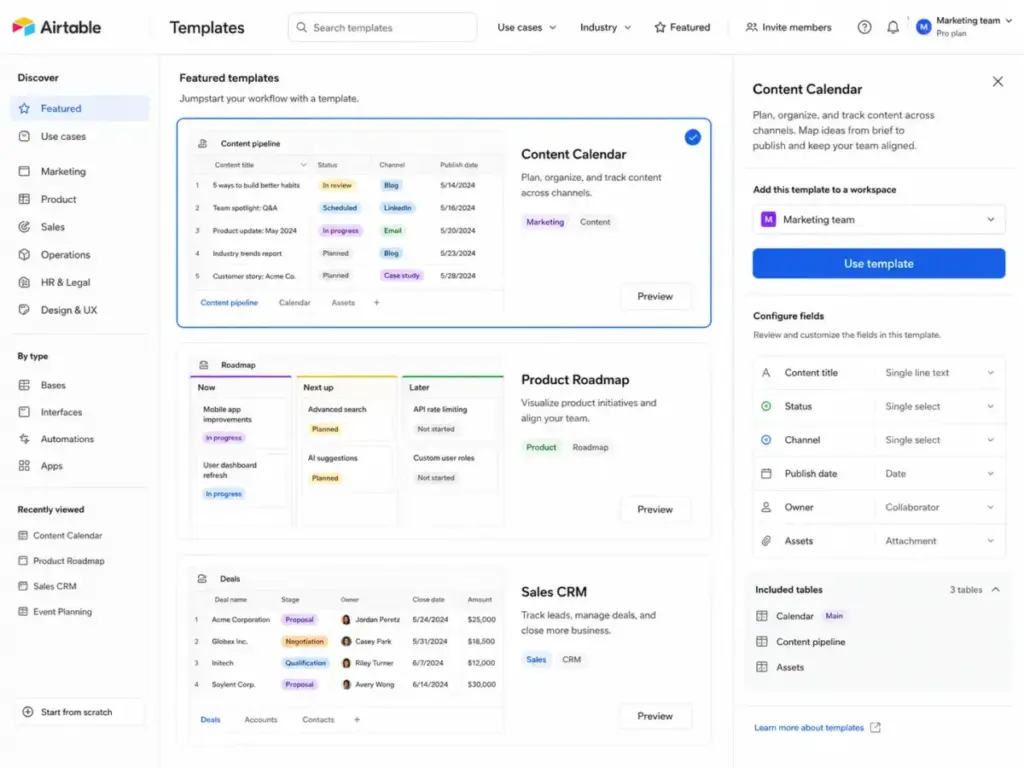Click the Sales category icon

24,227
